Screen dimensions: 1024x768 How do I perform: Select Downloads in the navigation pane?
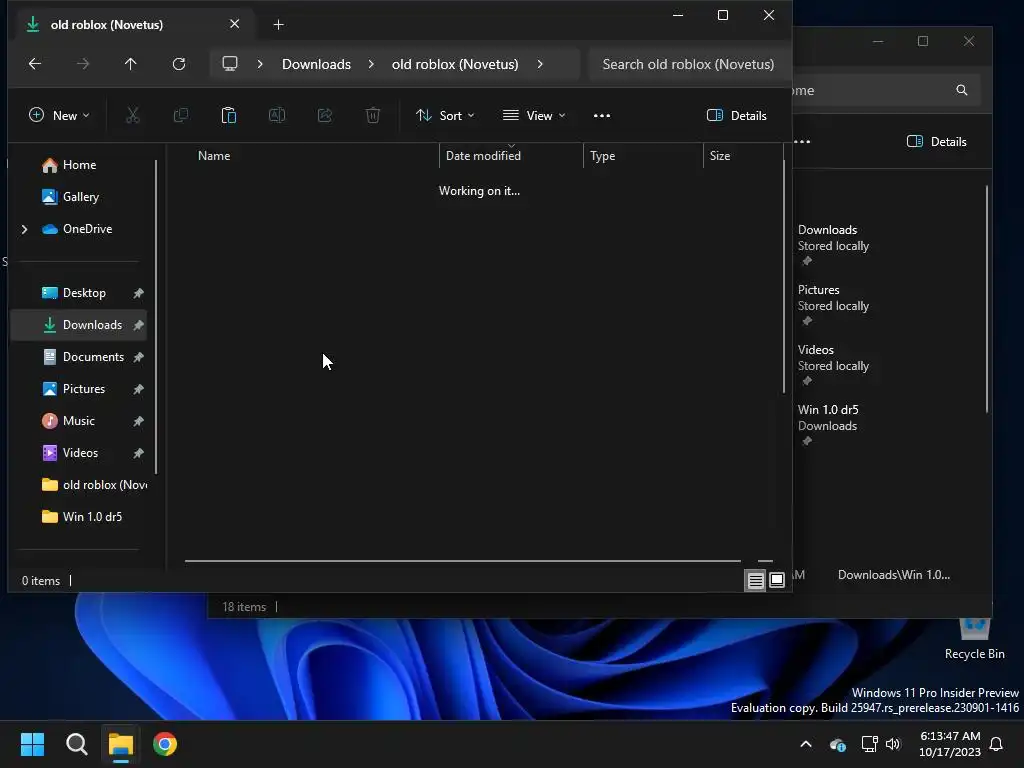pyautogui.click(x=78, y=325)
